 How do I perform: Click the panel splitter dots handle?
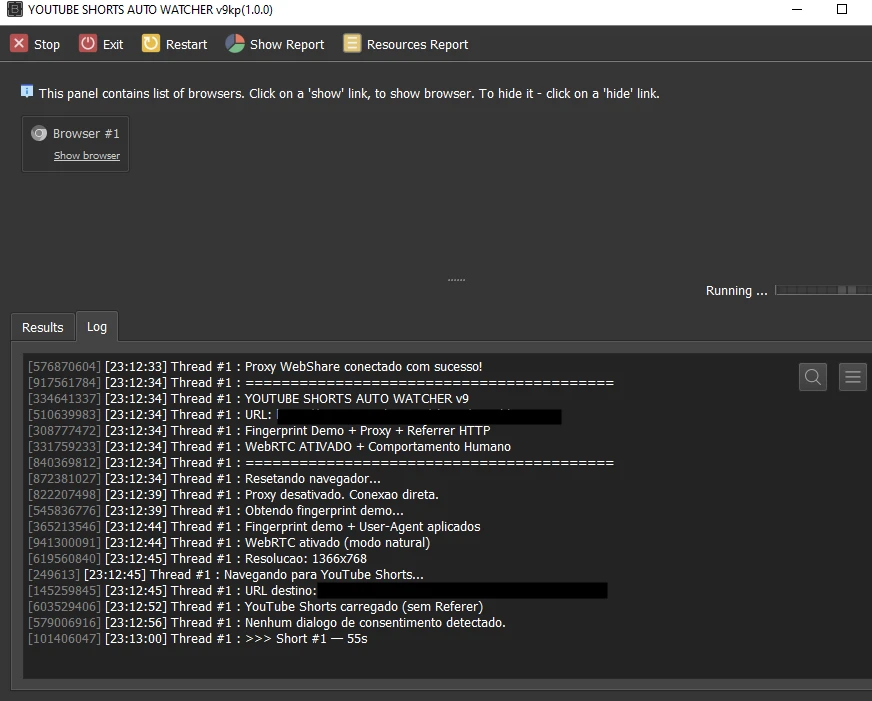point(457,280)
